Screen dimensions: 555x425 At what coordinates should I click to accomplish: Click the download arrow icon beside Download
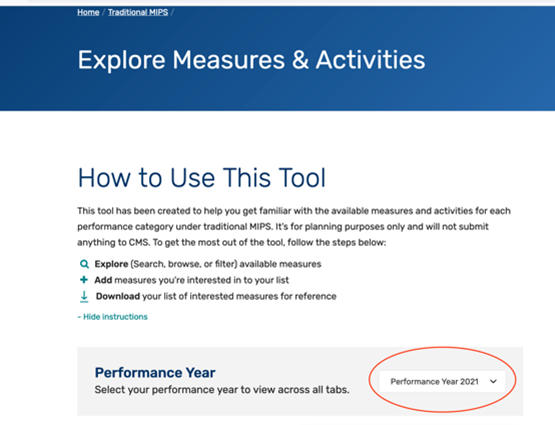84,297
